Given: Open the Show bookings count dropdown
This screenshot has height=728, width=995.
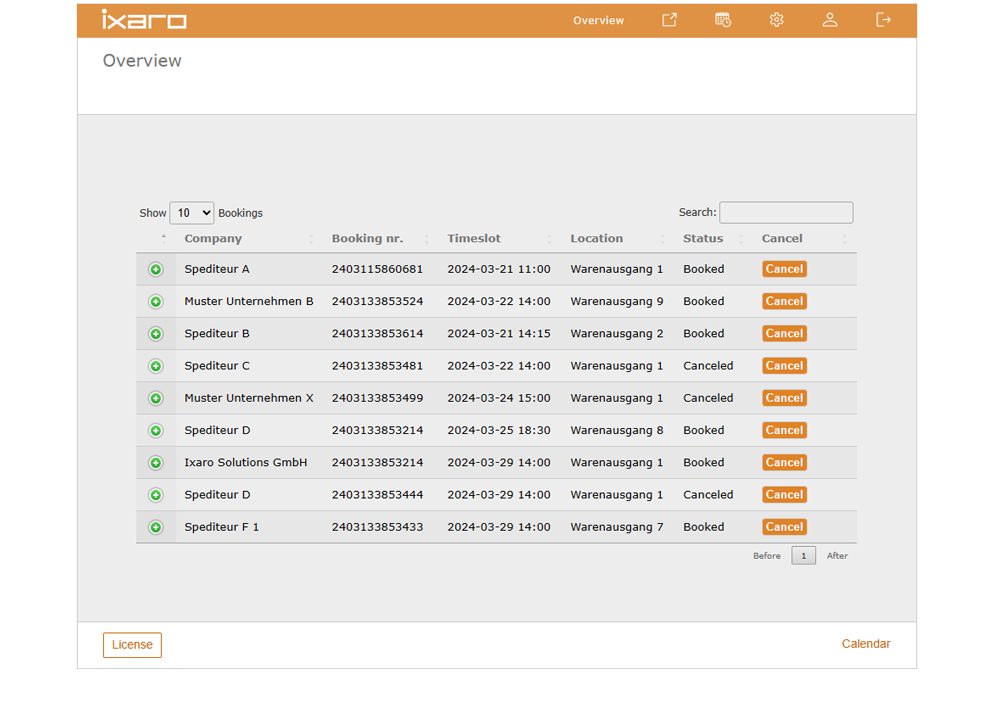Looking at the screenshot, I should [191, 212].
